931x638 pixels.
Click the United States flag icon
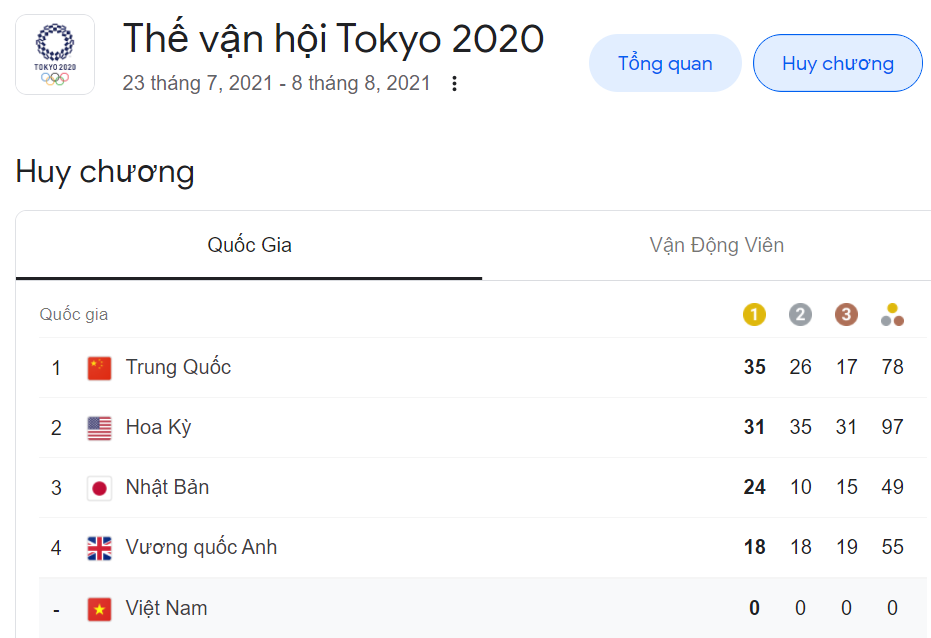[x=99, y=428]
